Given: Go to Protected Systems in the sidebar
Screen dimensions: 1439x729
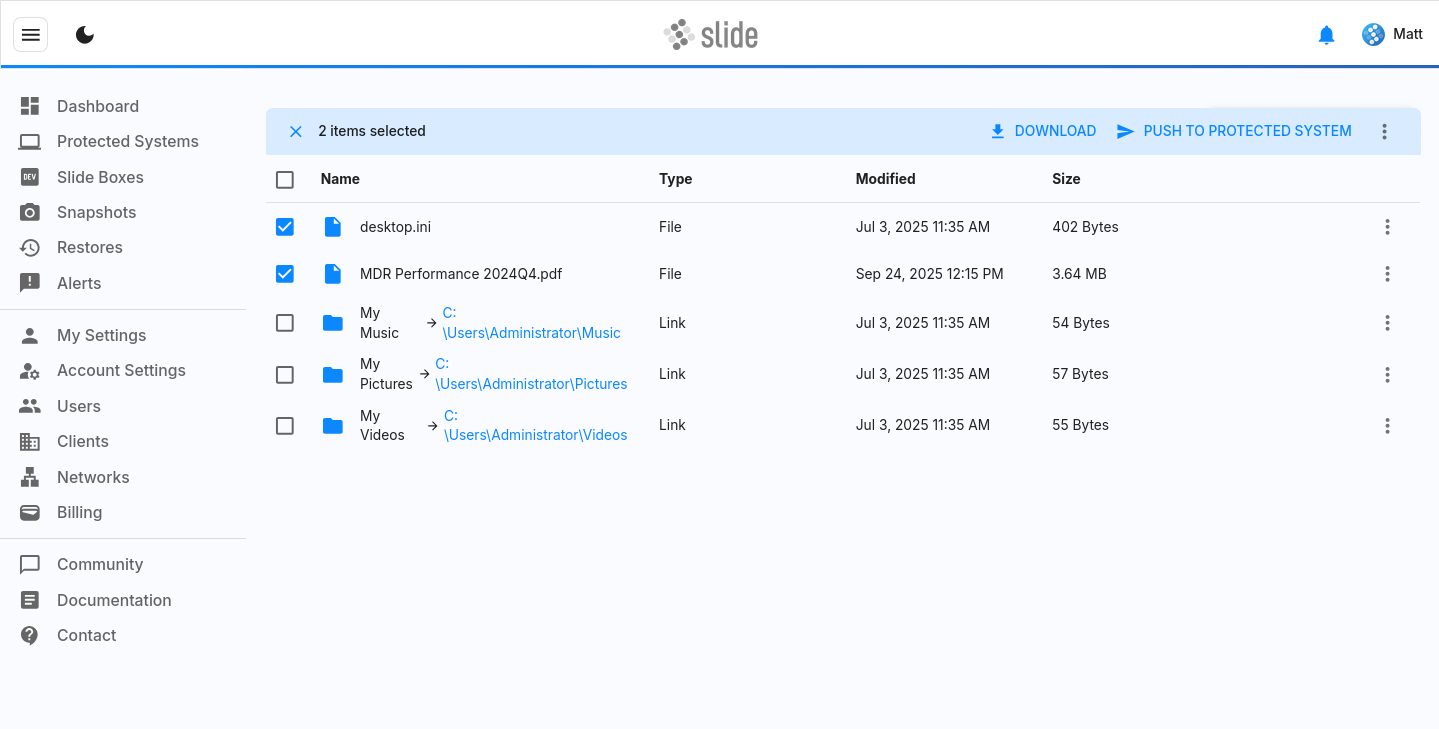Looking at the screenshot, I should [x=127, y=141].
